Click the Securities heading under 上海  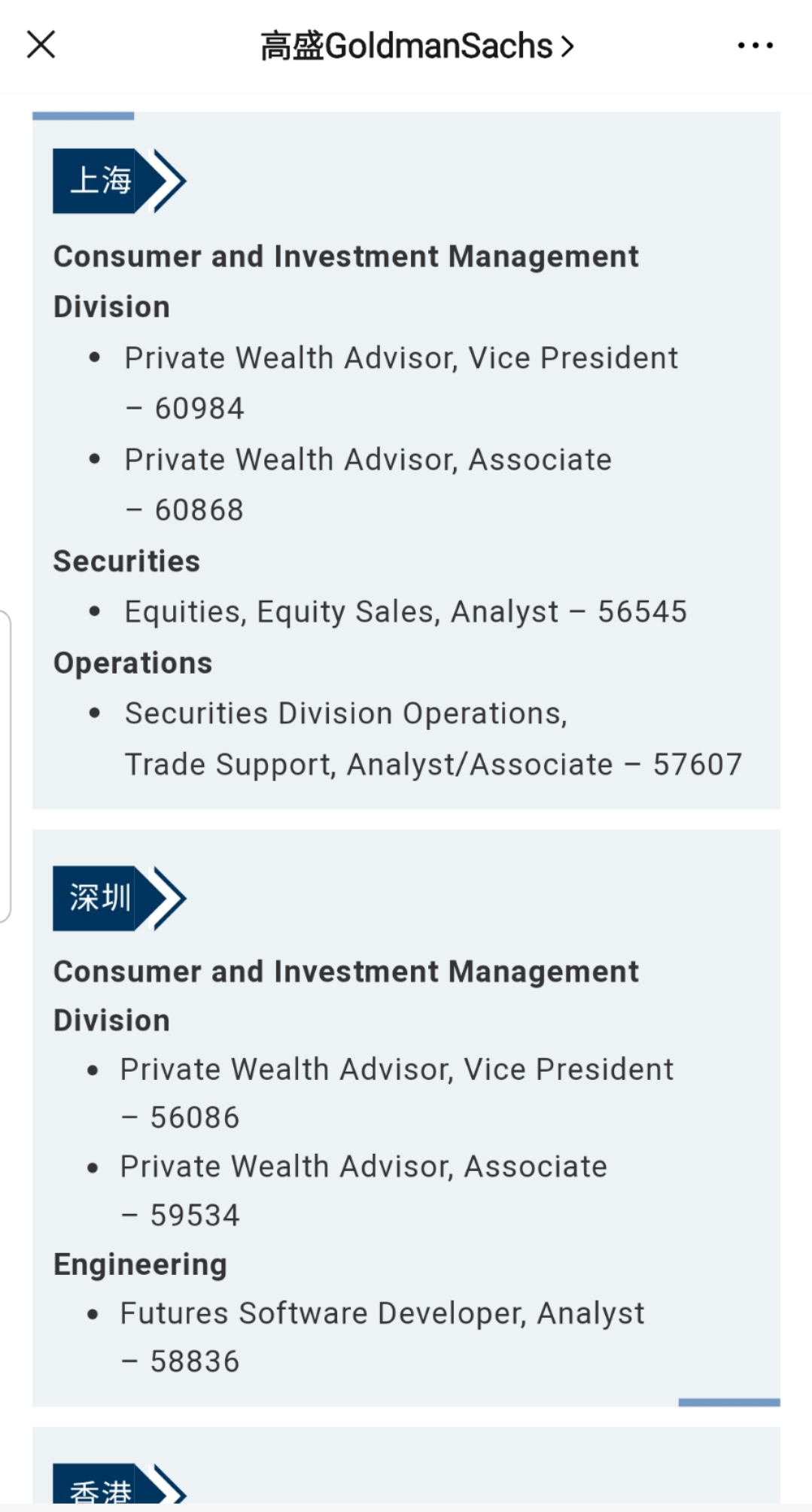pyautogui.click(x=126, y=561)
